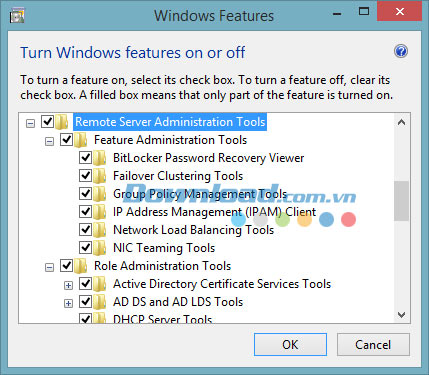Toggle BitLocker Password Recovery Viewer checkbox
The image size is (429, 375).
click(x=85, y=157)
